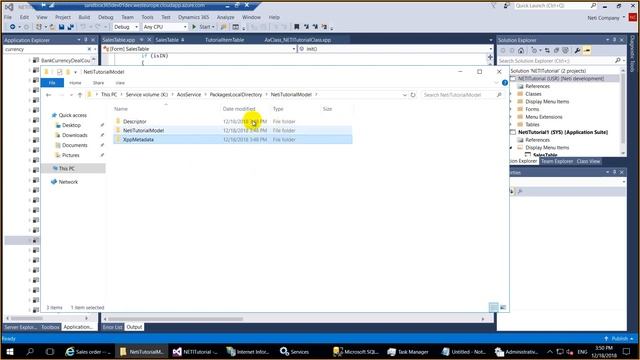
Task: Select Quick access in navigation pane
Action: tap(72, 116)
